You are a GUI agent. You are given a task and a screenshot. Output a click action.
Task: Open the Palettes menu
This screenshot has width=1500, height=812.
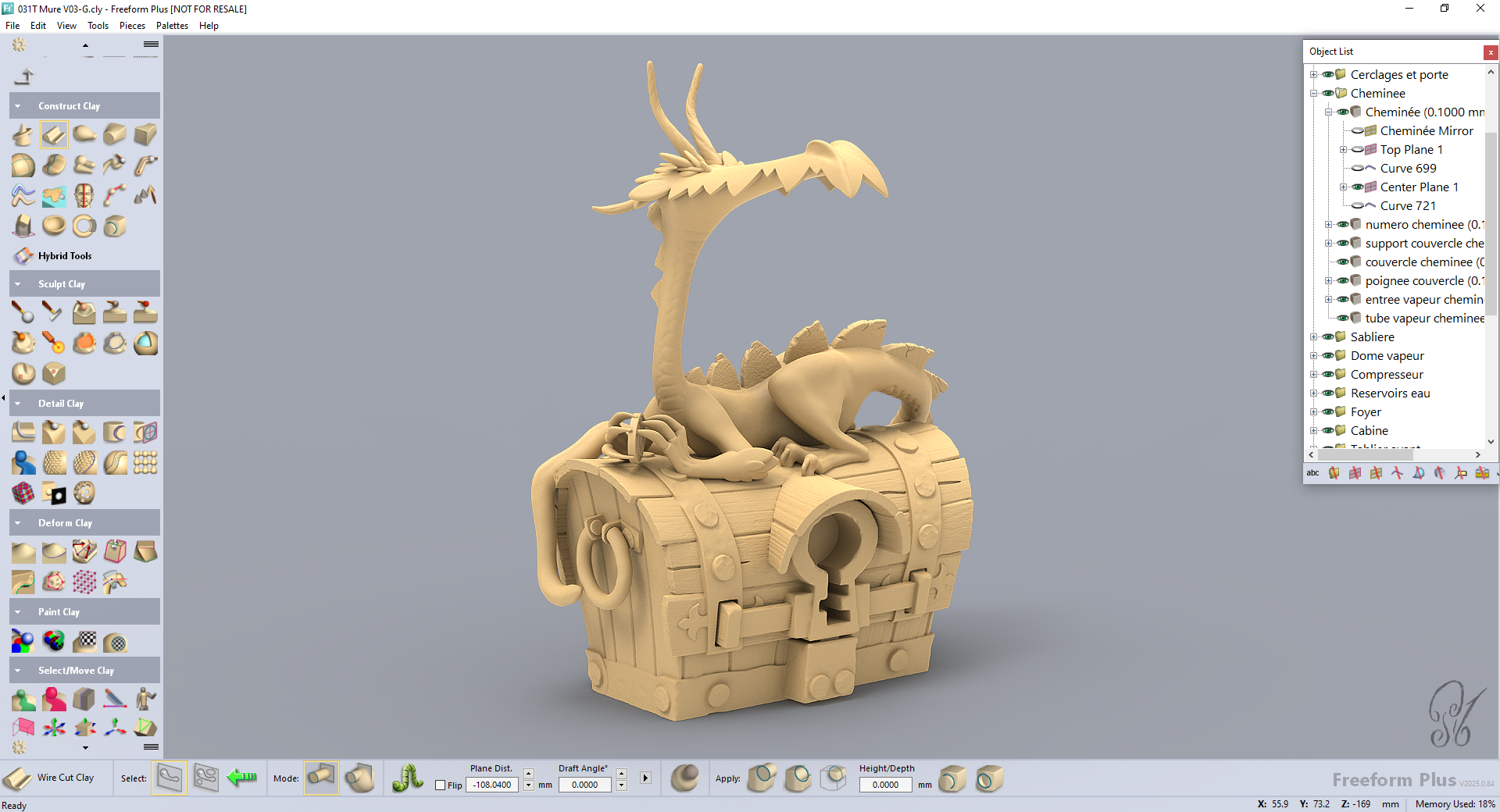tap(172, 26)
